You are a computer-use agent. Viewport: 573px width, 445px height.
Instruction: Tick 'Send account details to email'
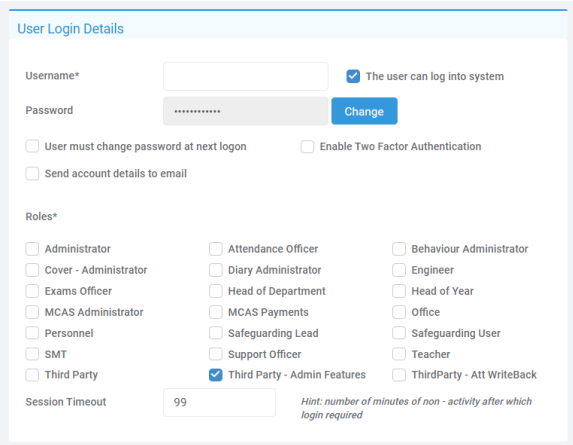(x=32, y=173)
